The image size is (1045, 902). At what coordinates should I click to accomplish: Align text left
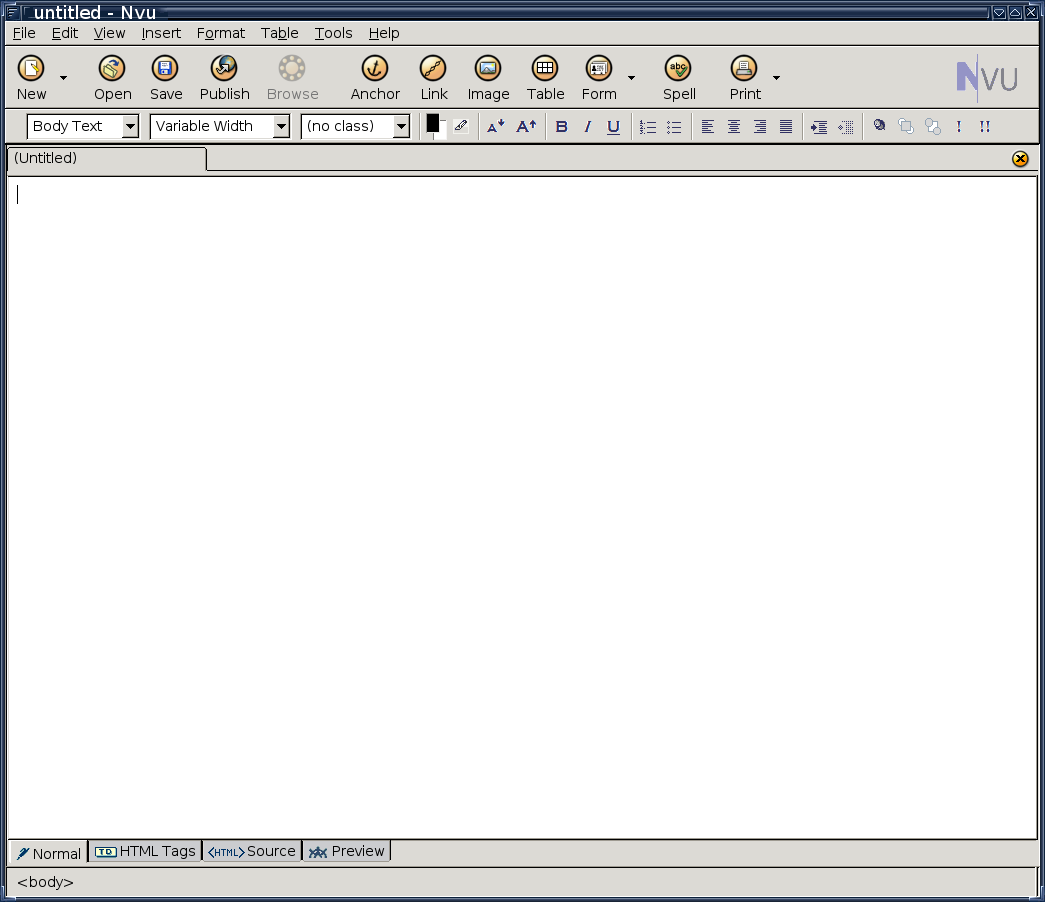pyautogui.click(x=708, y=127)
